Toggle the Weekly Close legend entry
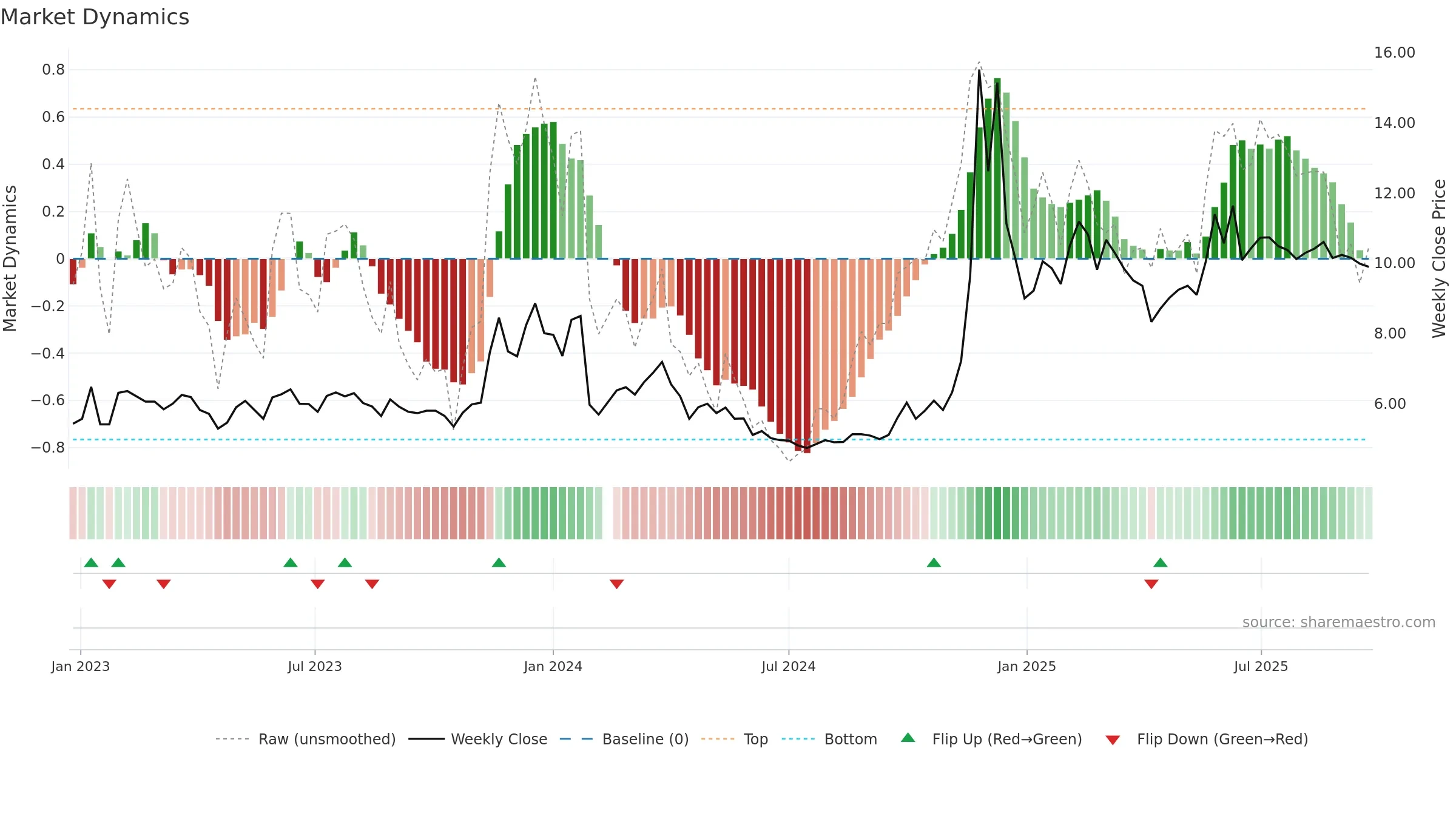Screen dimensions: 1456x819 click(x=477, y=739)
